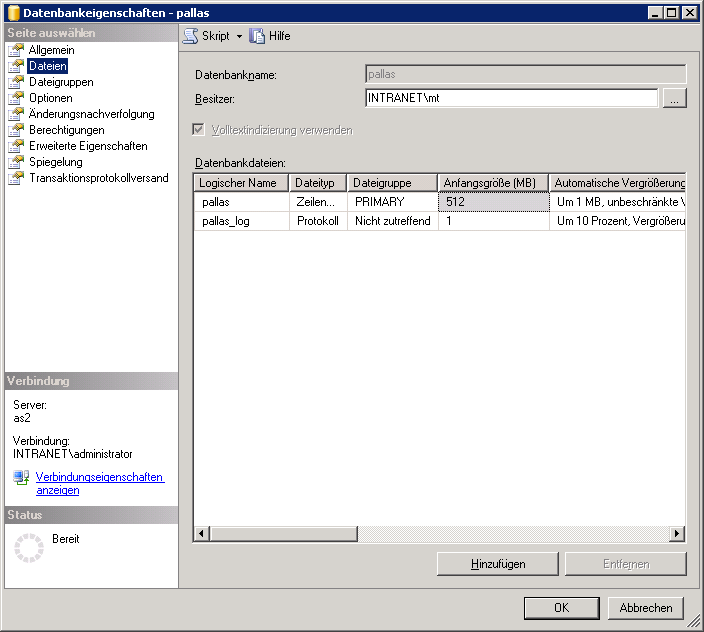Click the Hinzufügen button
704x632 pixels.
point(498,564)
